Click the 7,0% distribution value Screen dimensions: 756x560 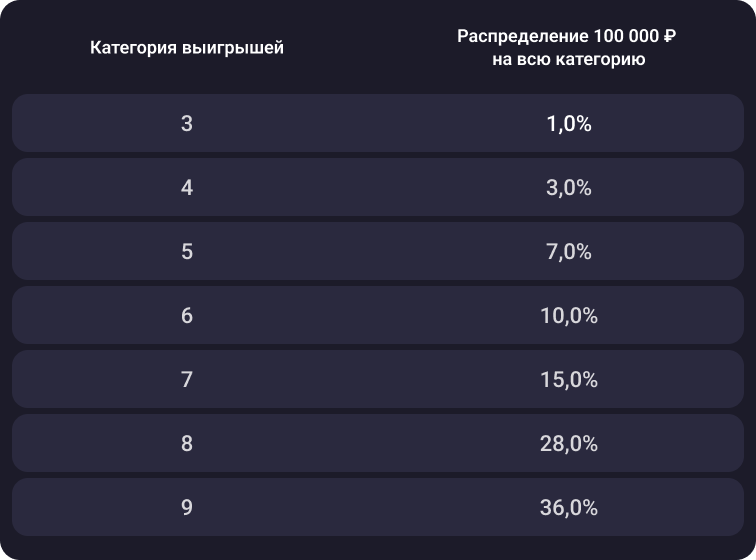click(569, 252)
